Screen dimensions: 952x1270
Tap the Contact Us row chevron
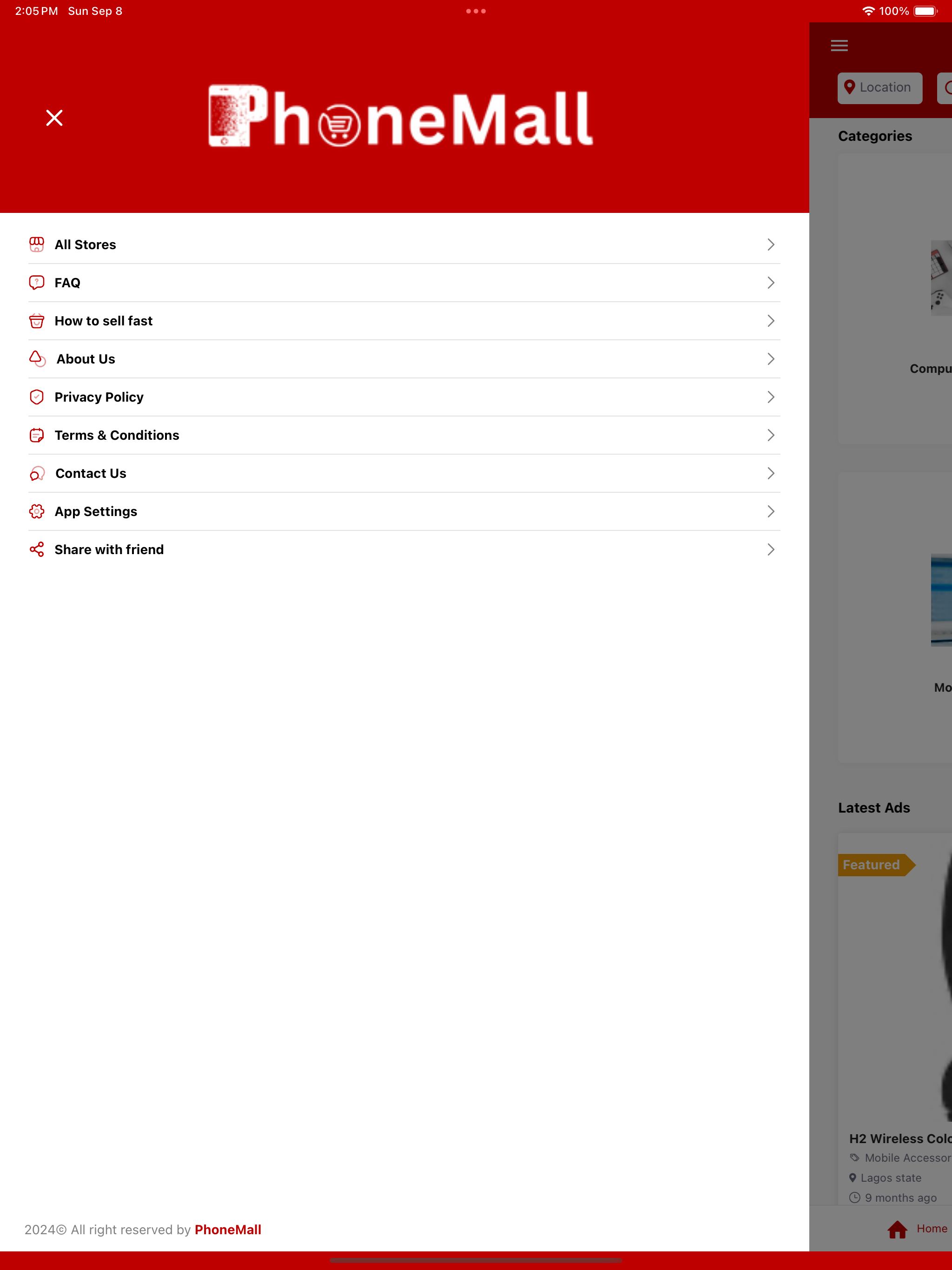[771, 473]
